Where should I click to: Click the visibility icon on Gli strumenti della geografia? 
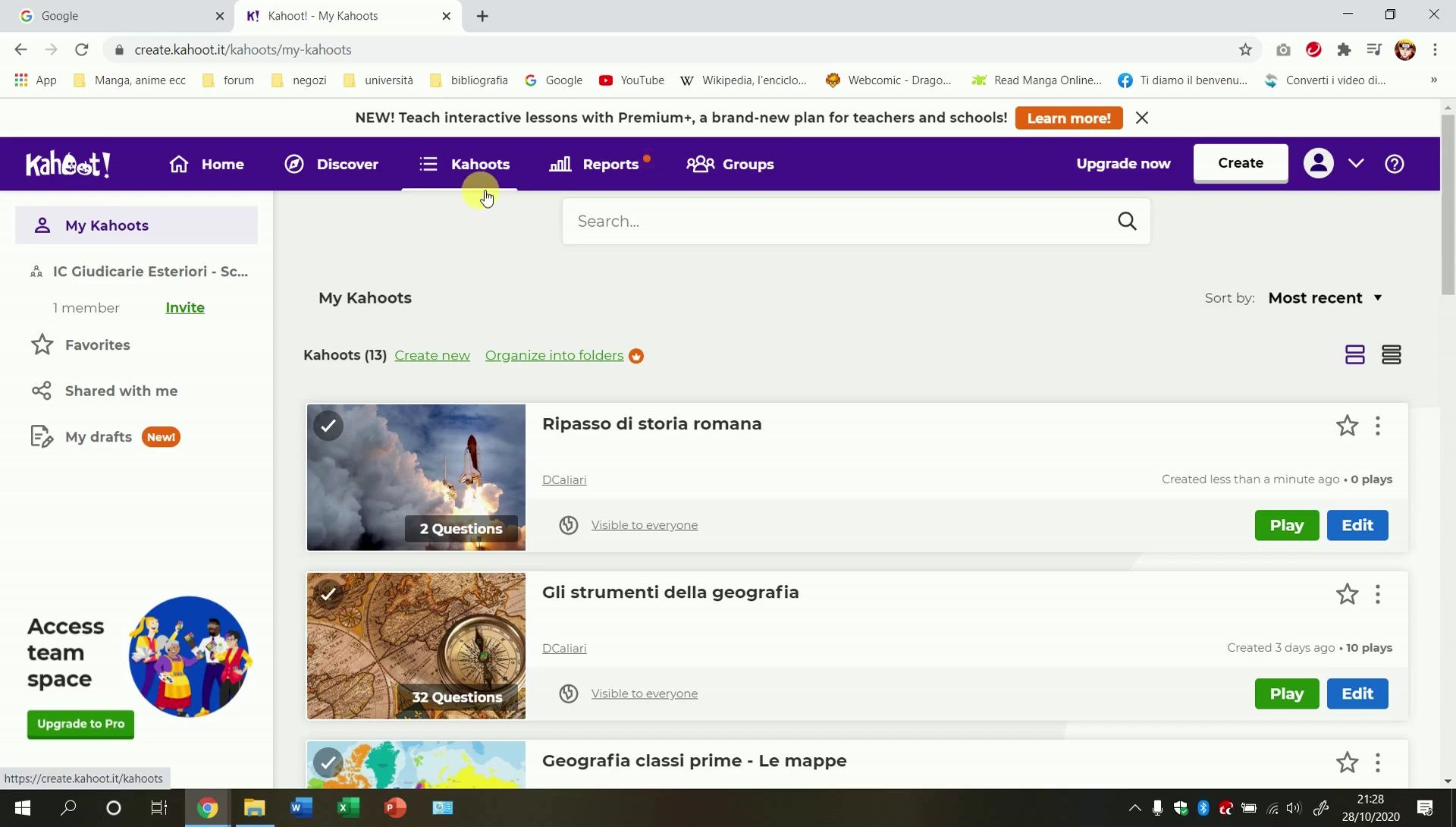tap(569, 693)
